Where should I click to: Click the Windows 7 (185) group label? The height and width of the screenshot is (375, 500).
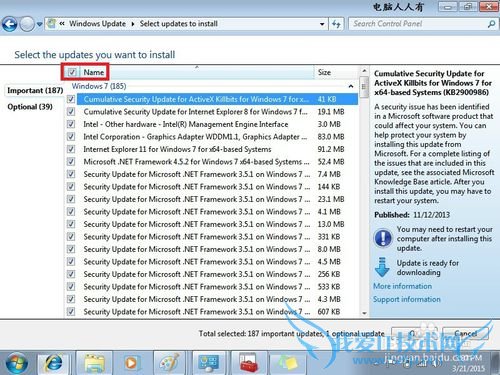pyautogui.click(x=99, y=86)
